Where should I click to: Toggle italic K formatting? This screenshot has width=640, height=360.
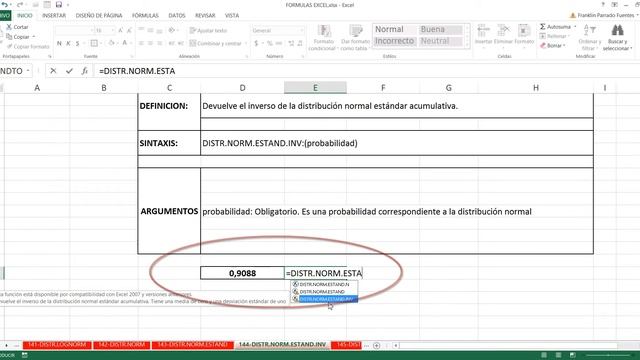tap(68, 43)
